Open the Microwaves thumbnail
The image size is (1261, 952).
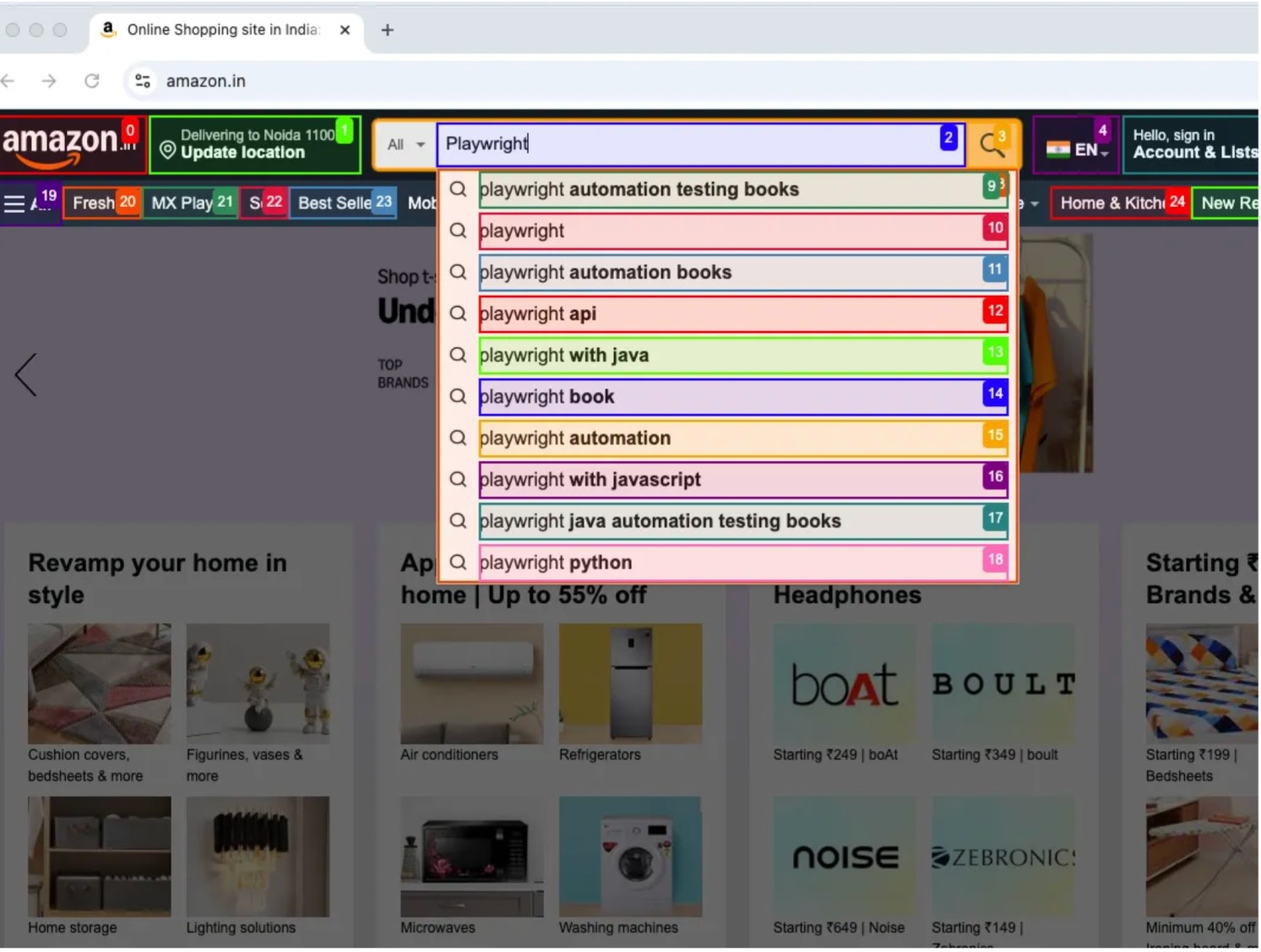pyautogui.click(x=472, y=858)
